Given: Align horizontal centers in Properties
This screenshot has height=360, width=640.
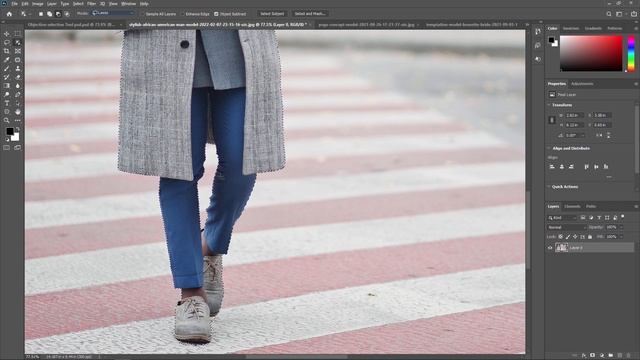Looking at the screenshot, I should tap(562, 167).
